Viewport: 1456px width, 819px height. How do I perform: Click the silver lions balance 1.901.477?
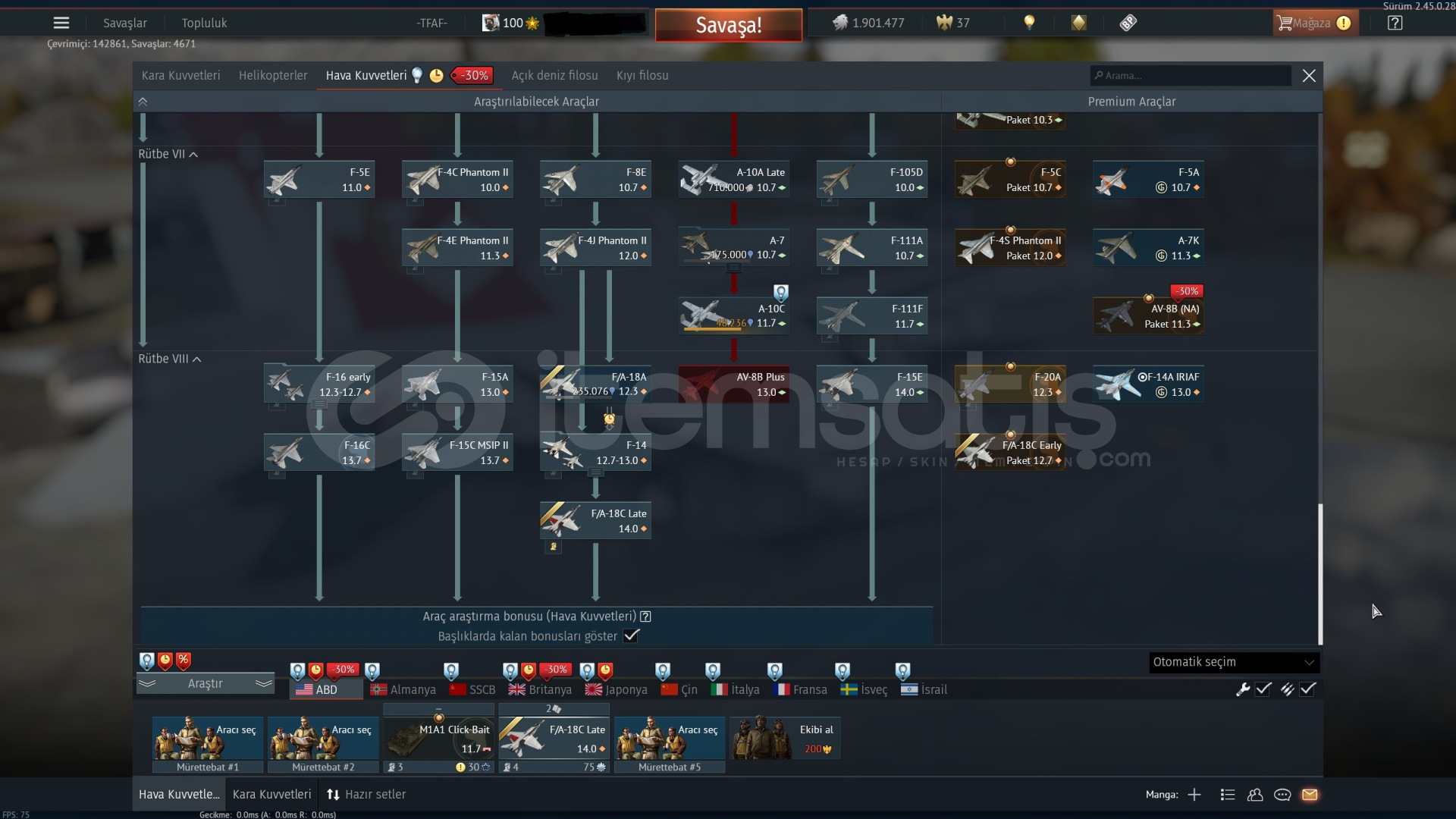[868, 23]
